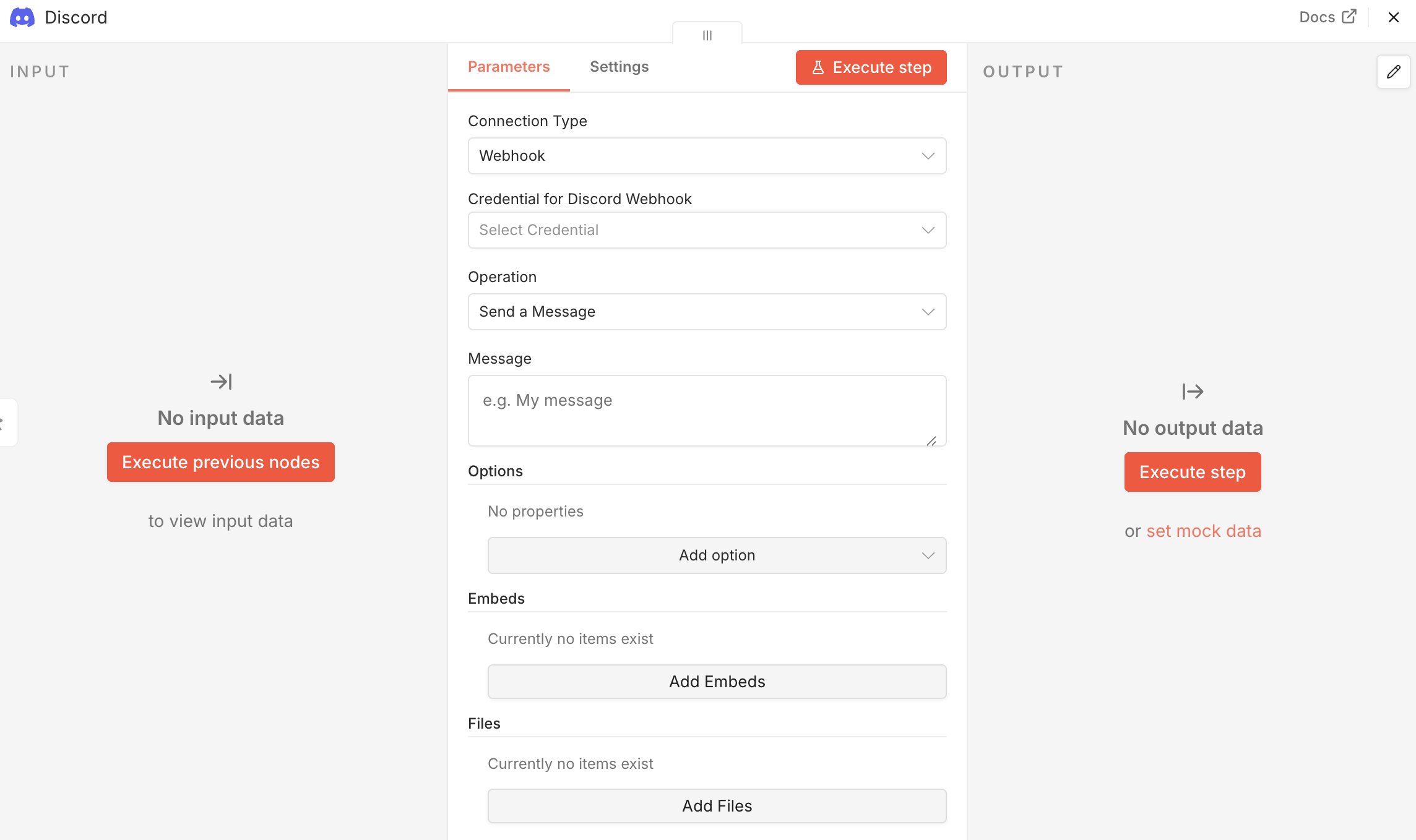Image resolution: width=1416 pixels, height=840 pixels.
Task: Expand the Operation Send a Message dropdown
Action: click(x=707, y=312)
